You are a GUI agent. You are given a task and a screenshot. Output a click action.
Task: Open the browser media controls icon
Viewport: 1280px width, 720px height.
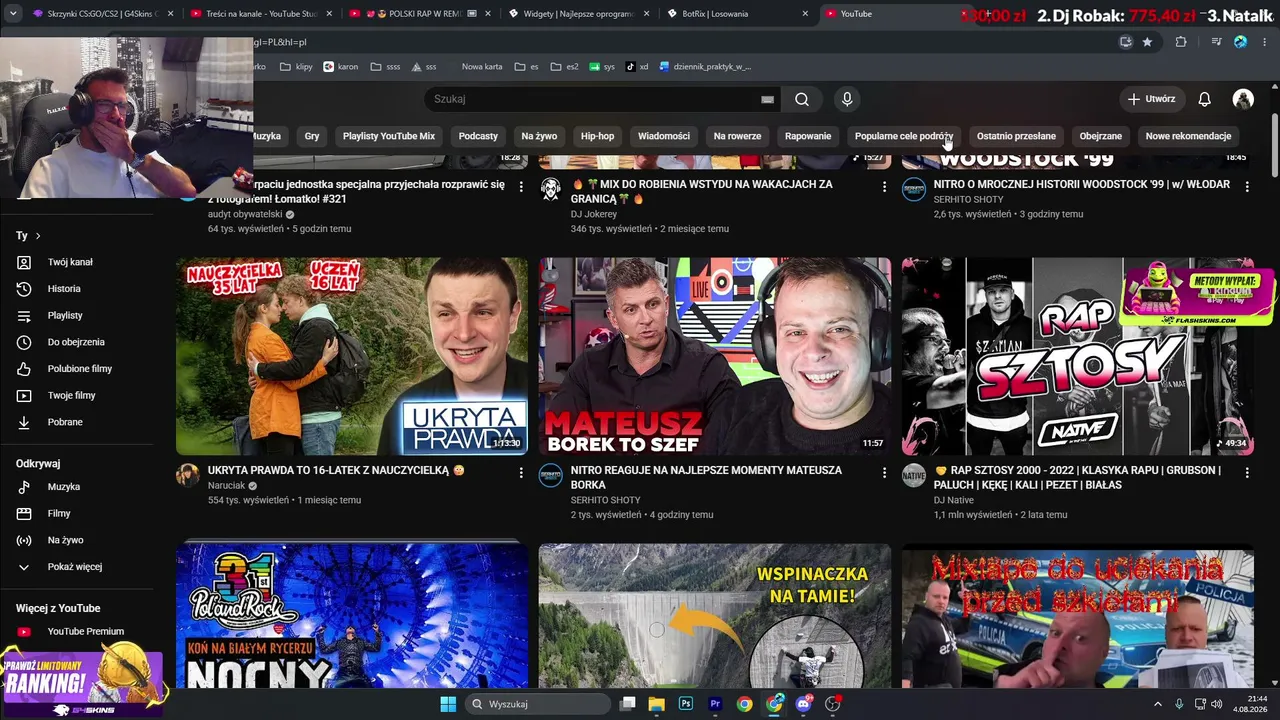[1216, 42]
